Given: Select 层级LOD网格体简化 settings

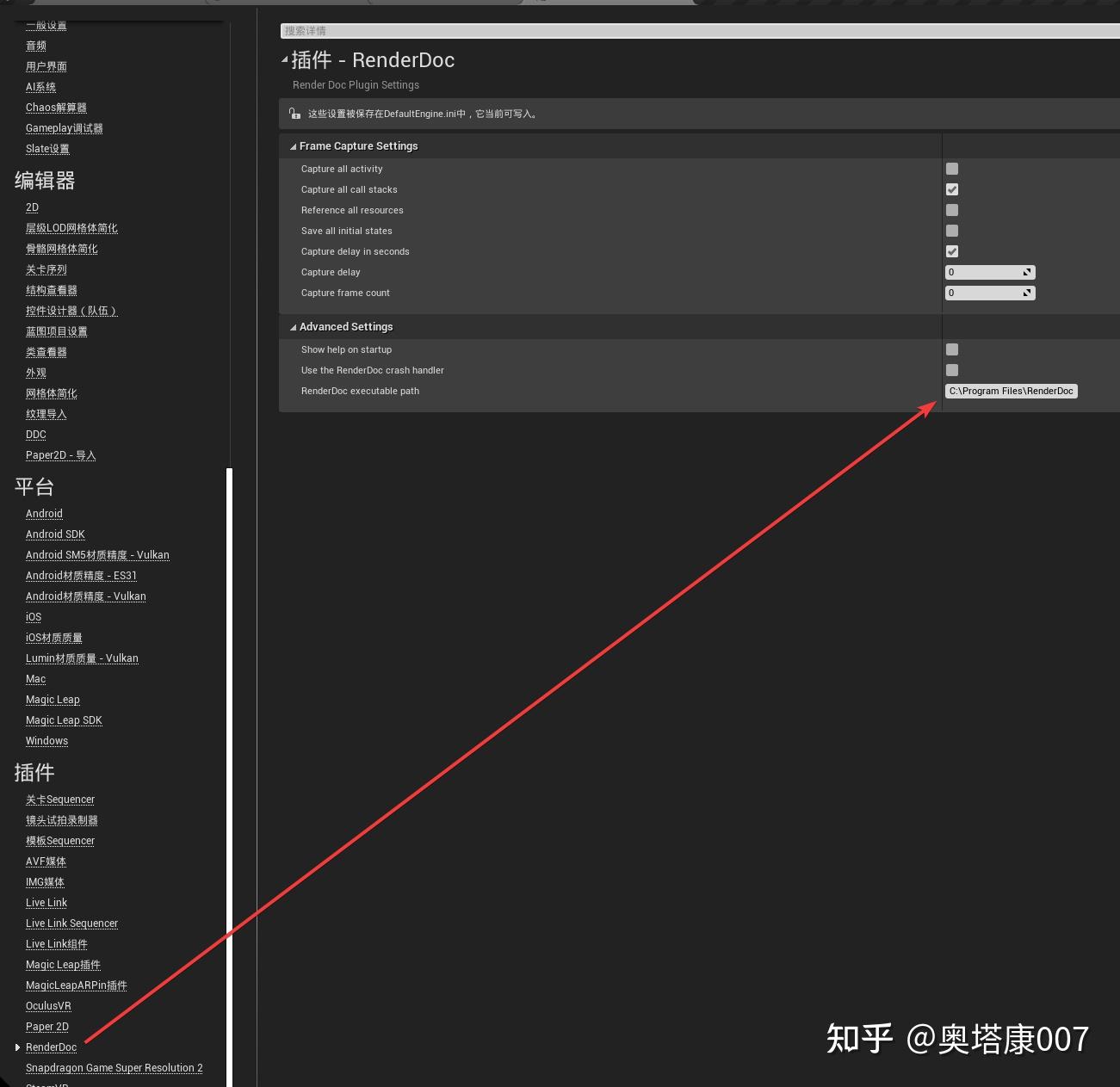Looking at the screenshot, I should [x=71, y=228].
